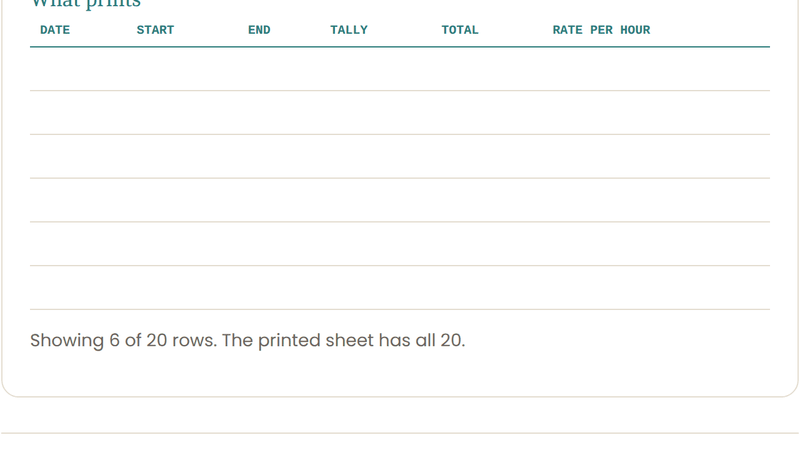Screen dimensions: 800x450
Task: Click the DATE column header
Action: [x=55, y=30]
